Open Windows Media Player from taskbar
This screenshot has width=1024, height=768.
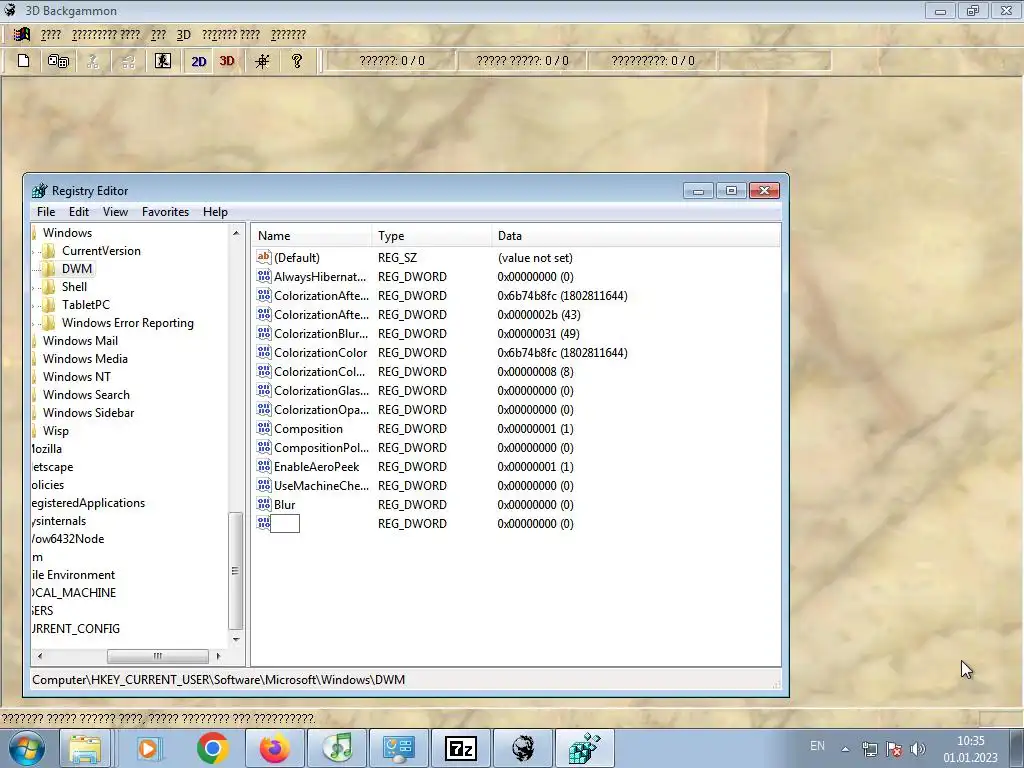click(148, 748)
